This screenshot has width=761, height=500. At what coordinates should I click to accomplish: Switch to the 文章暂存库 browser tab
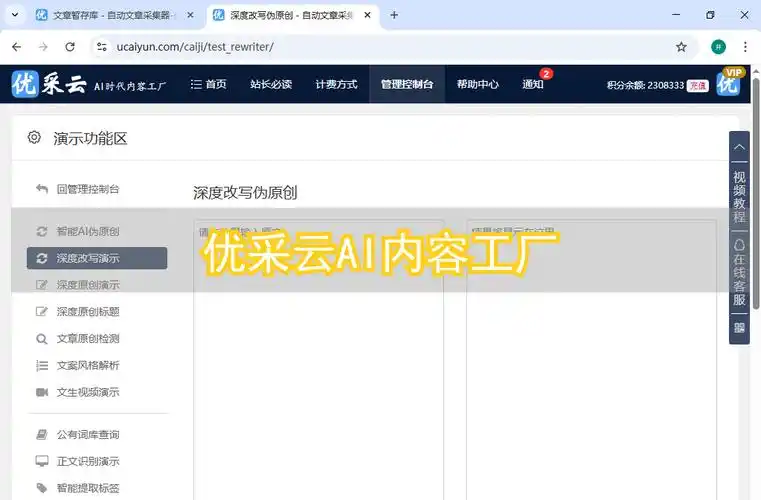114,15
